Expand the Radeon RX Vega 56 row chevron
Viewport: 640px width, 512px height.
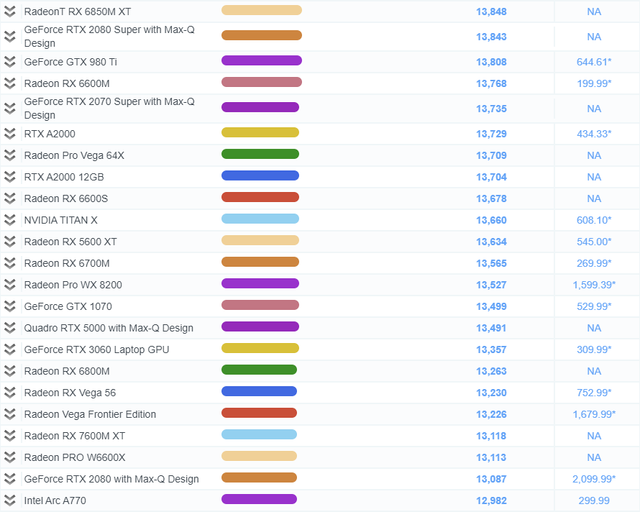coord(10,393)
